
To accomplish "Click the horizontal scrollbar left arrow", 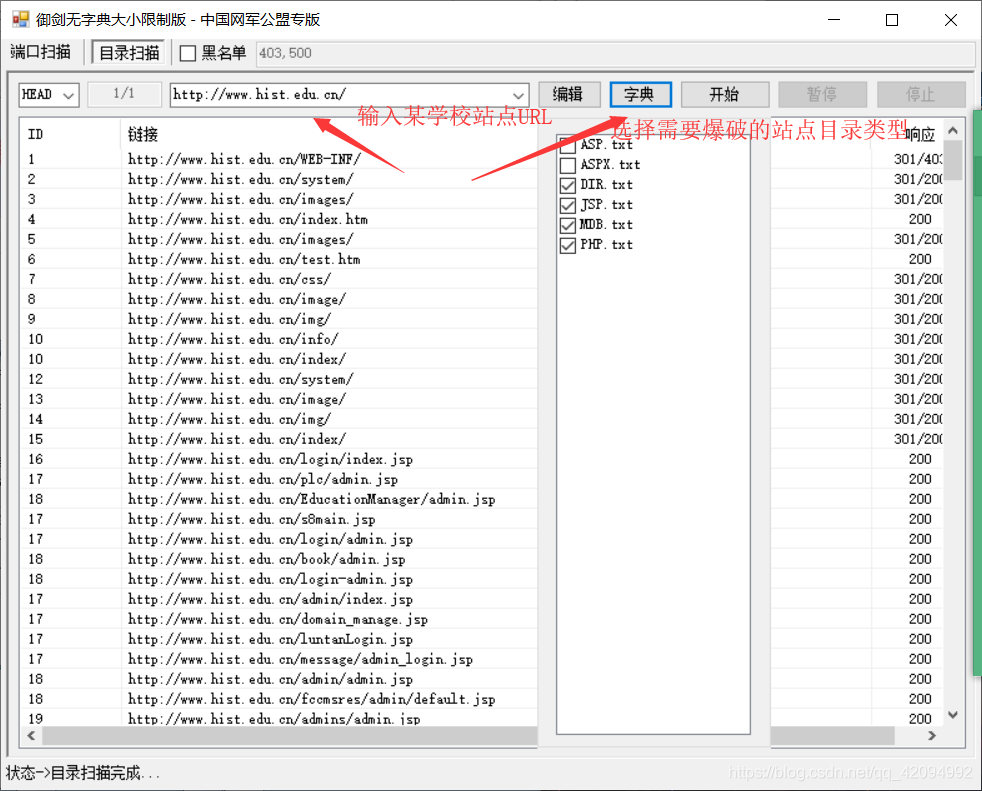I will [x=31, y=736].
